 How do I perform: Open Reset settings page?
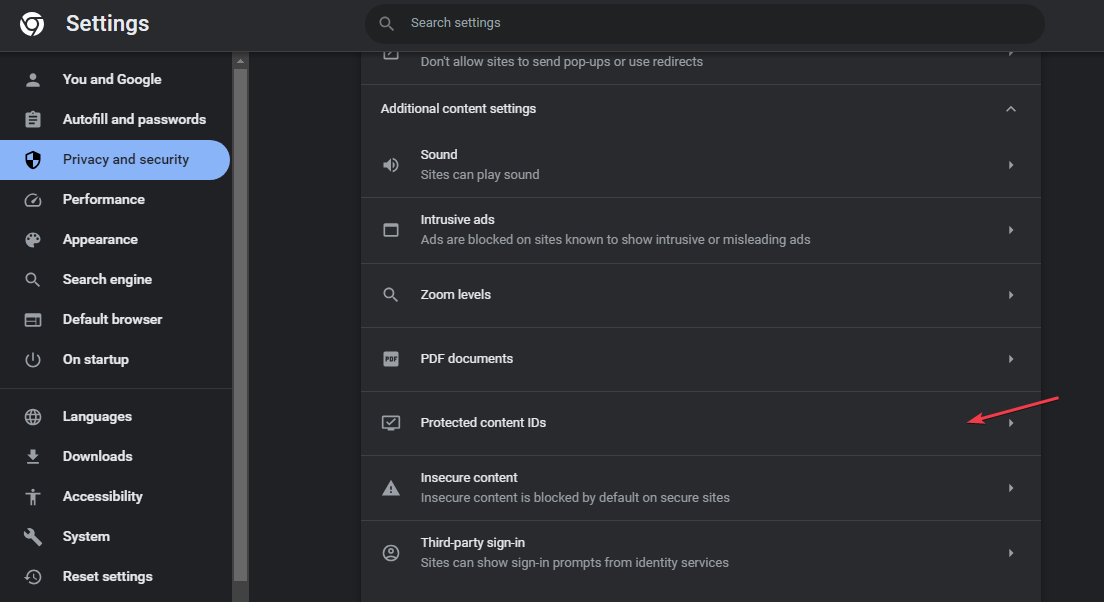click(x=115, y=577)
